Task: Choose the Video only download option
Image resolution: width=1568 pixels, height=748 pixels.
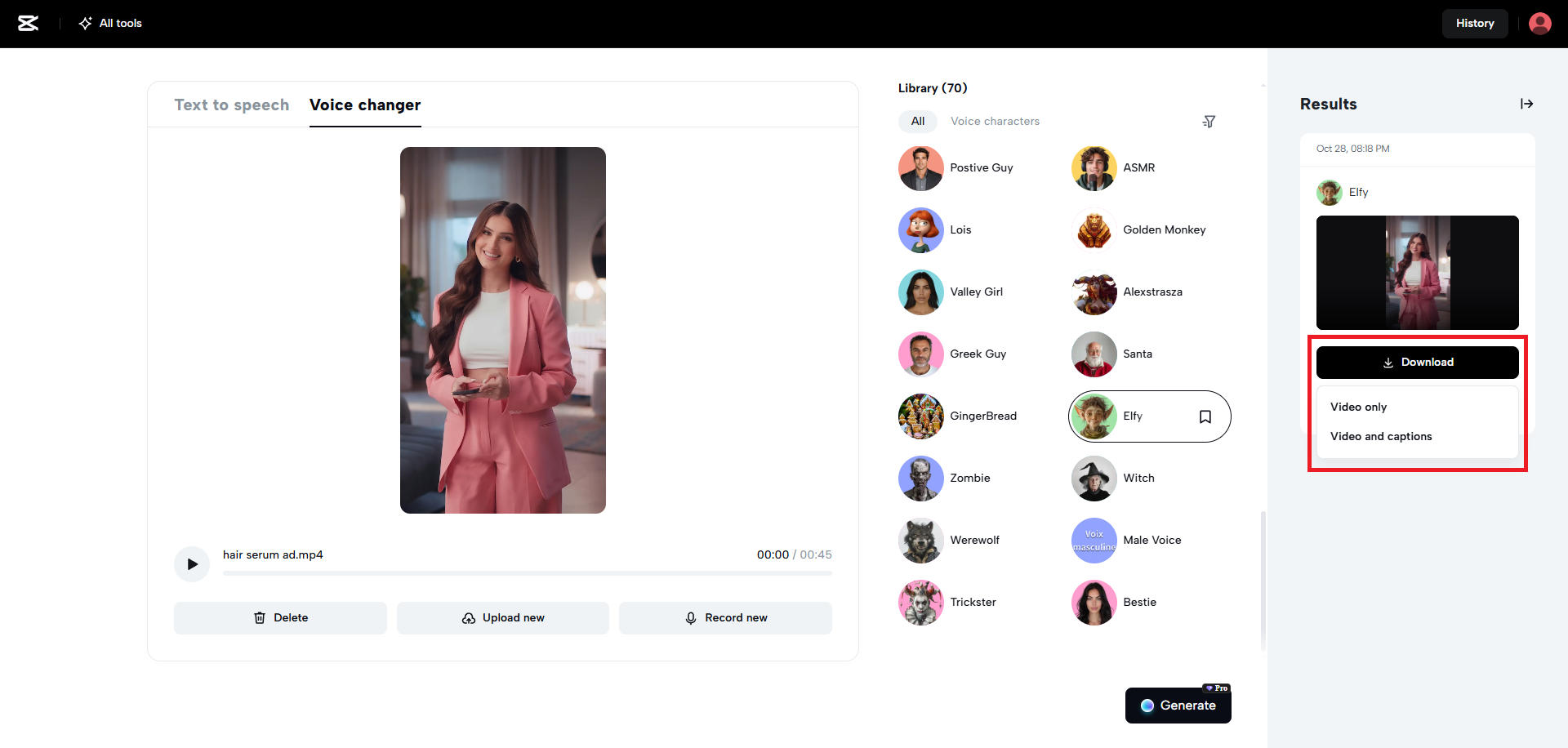Action: pyautogui.click(x=1358, y=407)
